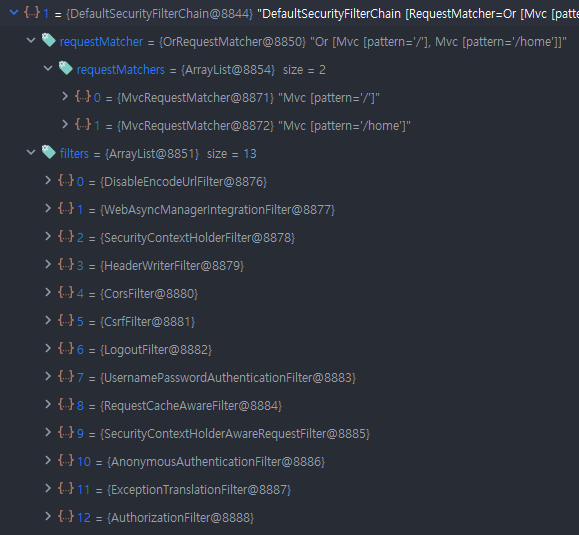
Task: Select {WebAsyncManagerIntegrationFilter@8877} value
Action: [x=217, y=210]
